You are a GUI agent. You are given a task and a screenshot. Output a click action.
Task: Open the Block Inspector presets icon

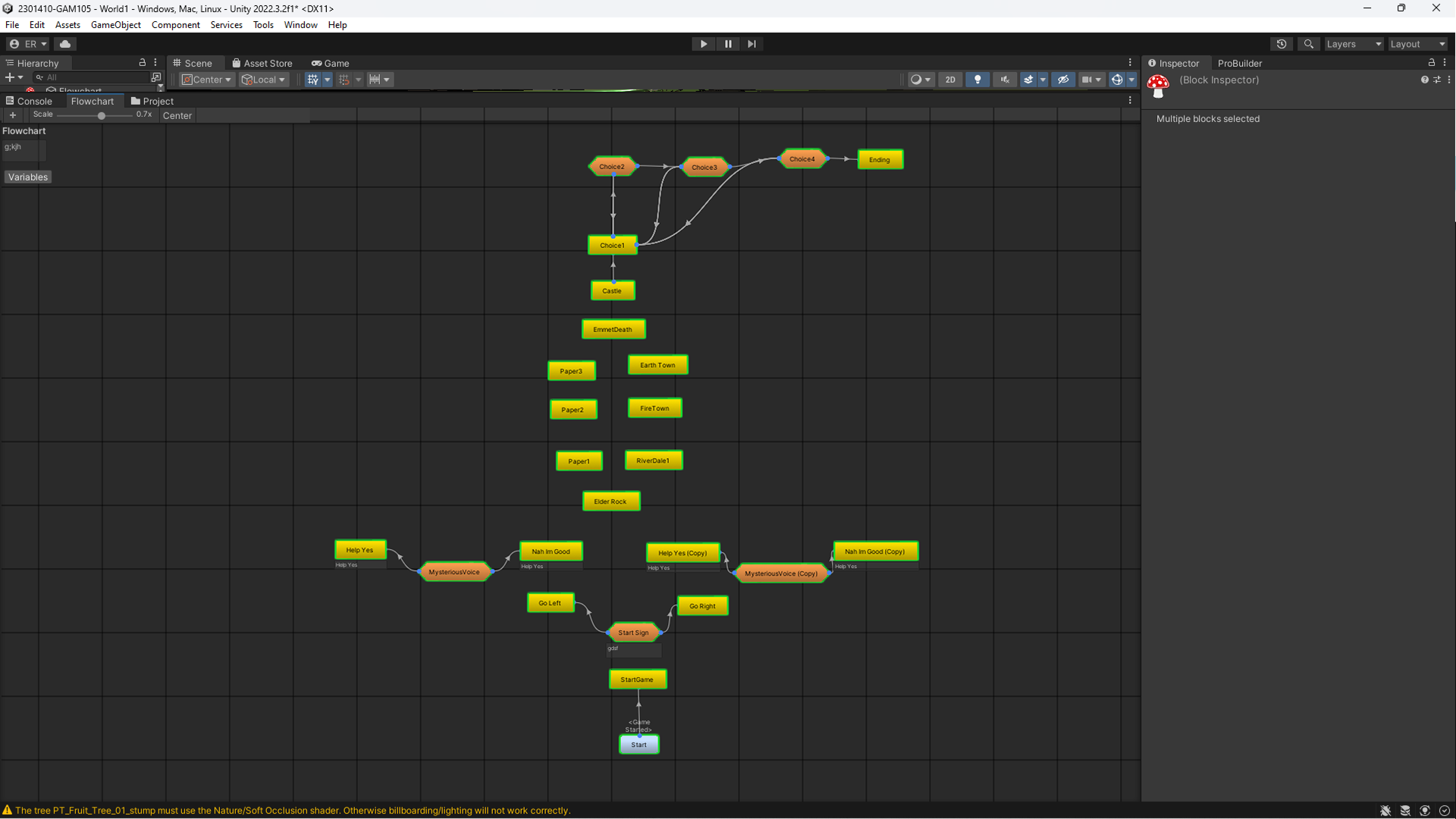(1437, 80)
